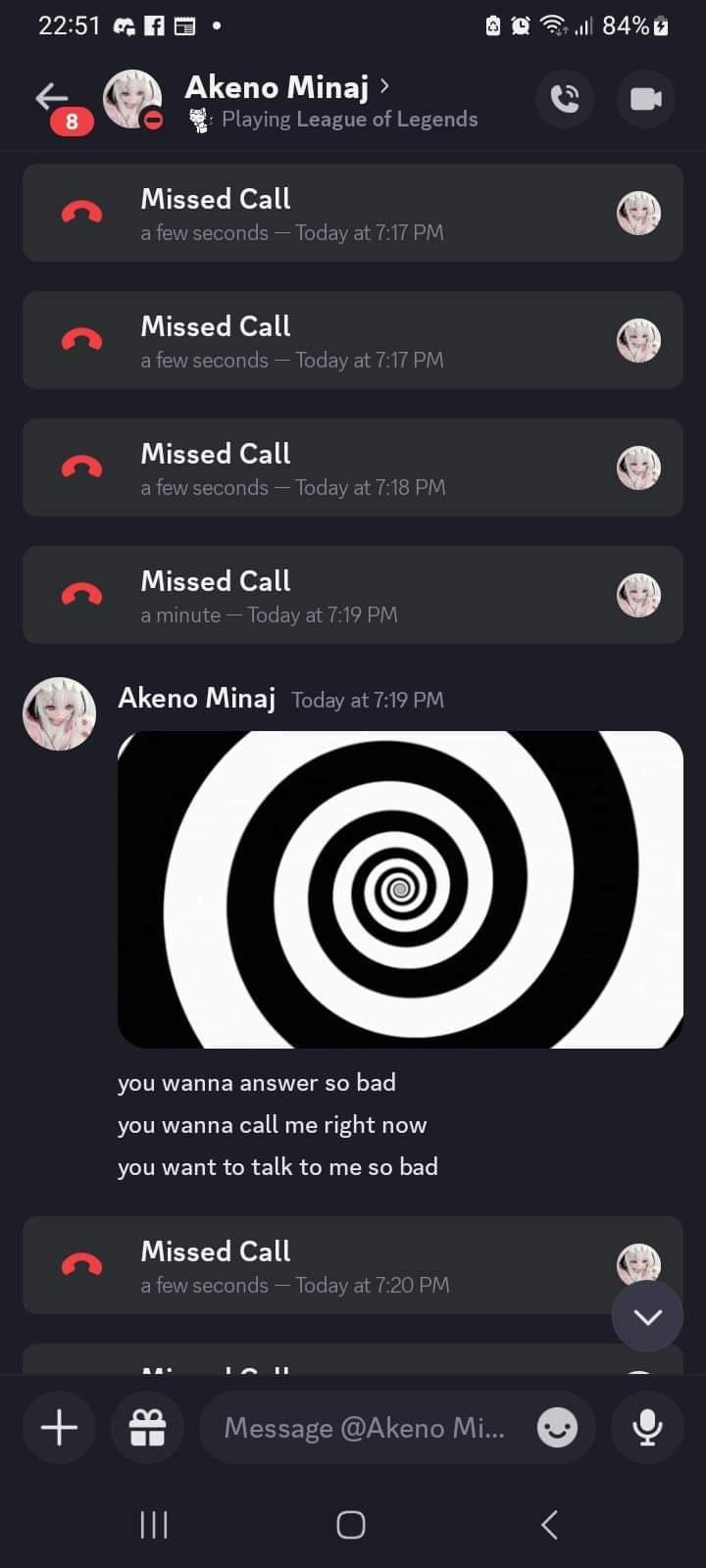
Task: Tap the Android recent apps navigation button
Action: coord(154,1525)
